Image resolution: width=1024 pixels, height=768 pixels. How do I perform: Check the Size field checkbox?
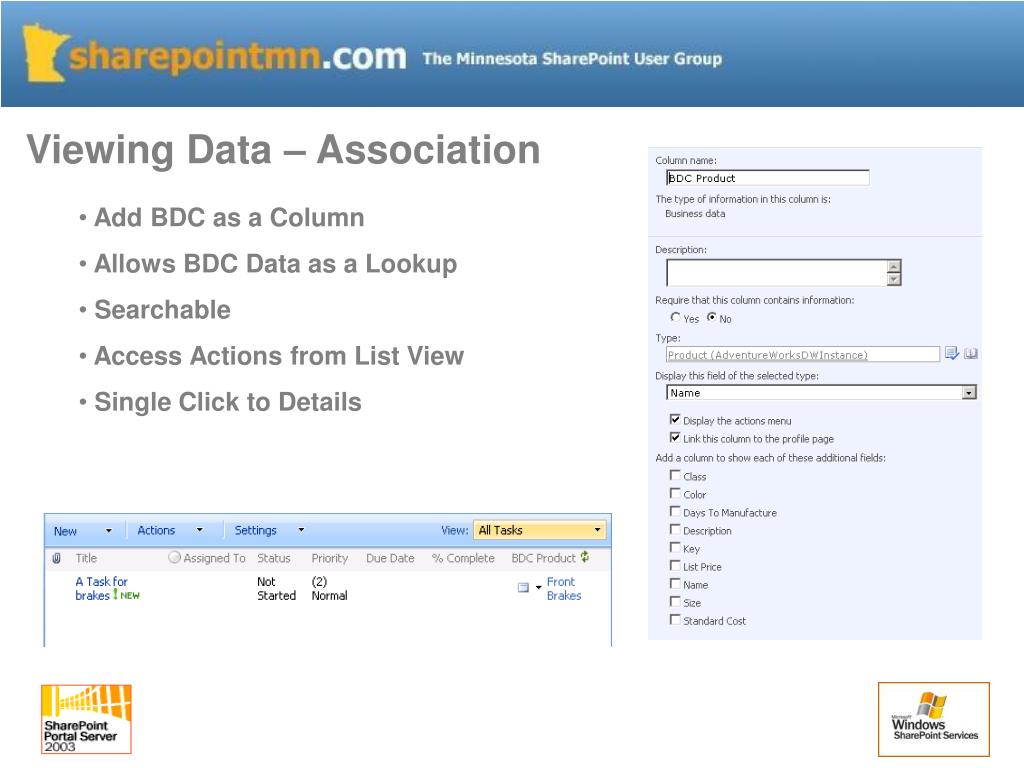675,601
